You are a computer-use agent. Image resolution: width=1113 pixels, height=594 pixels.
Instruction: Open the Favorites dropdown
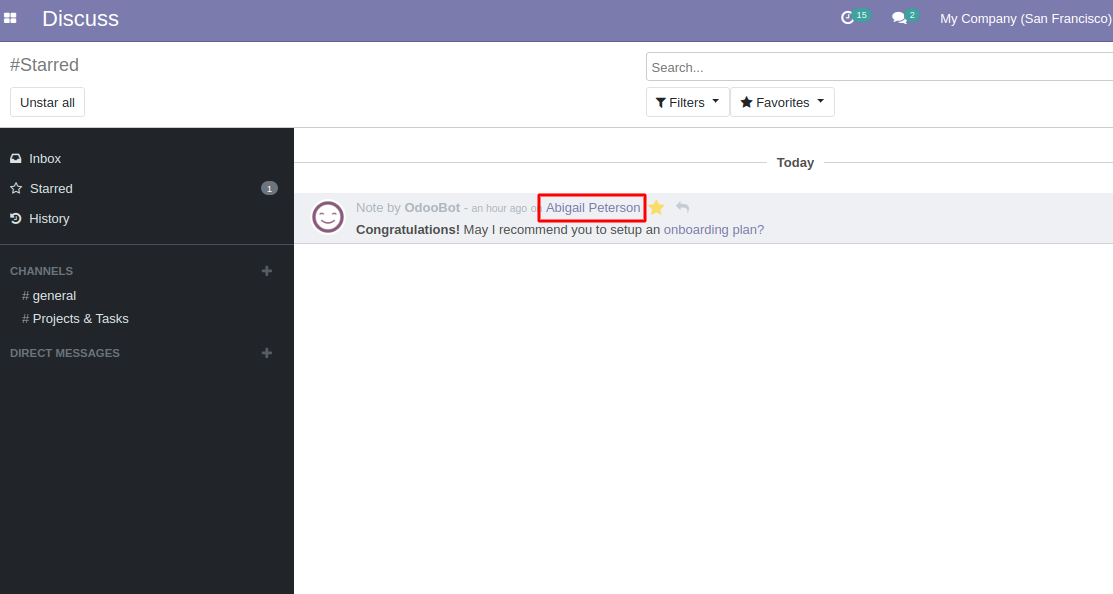782,101
